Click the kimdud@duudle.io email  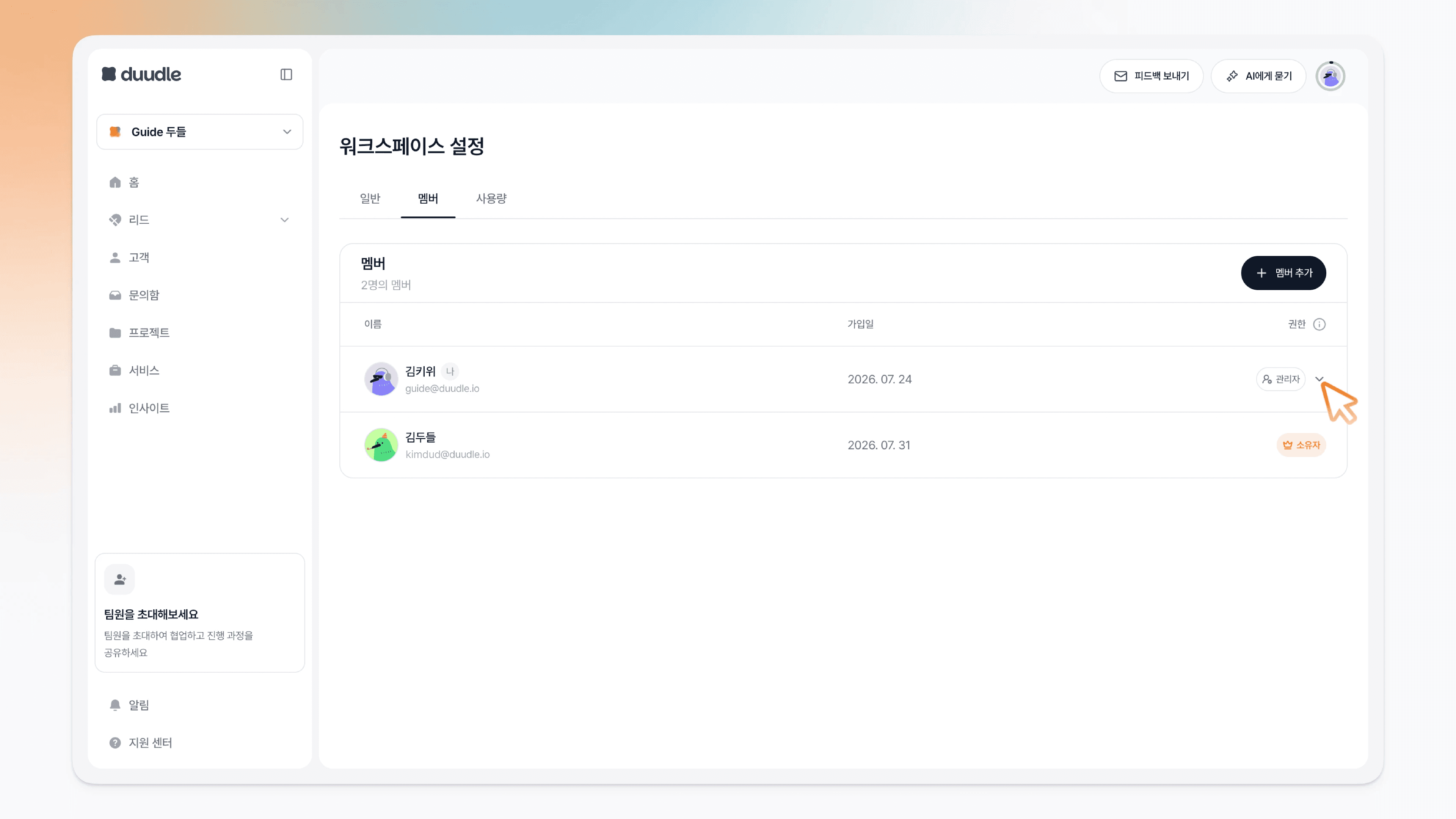447,455
